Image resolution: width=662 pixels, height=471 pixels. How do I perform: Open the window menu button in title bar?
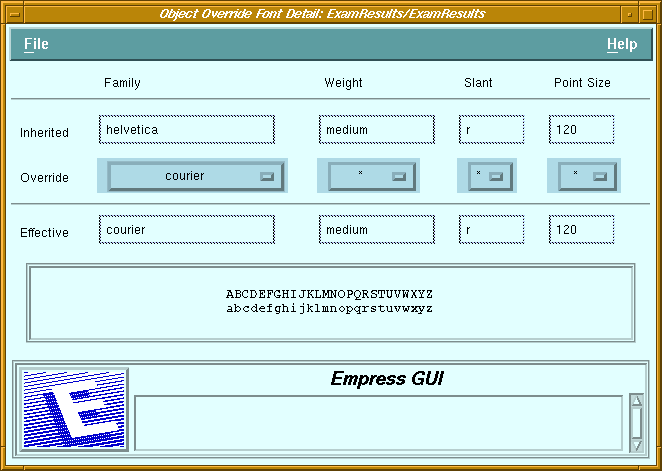point(15,14)
